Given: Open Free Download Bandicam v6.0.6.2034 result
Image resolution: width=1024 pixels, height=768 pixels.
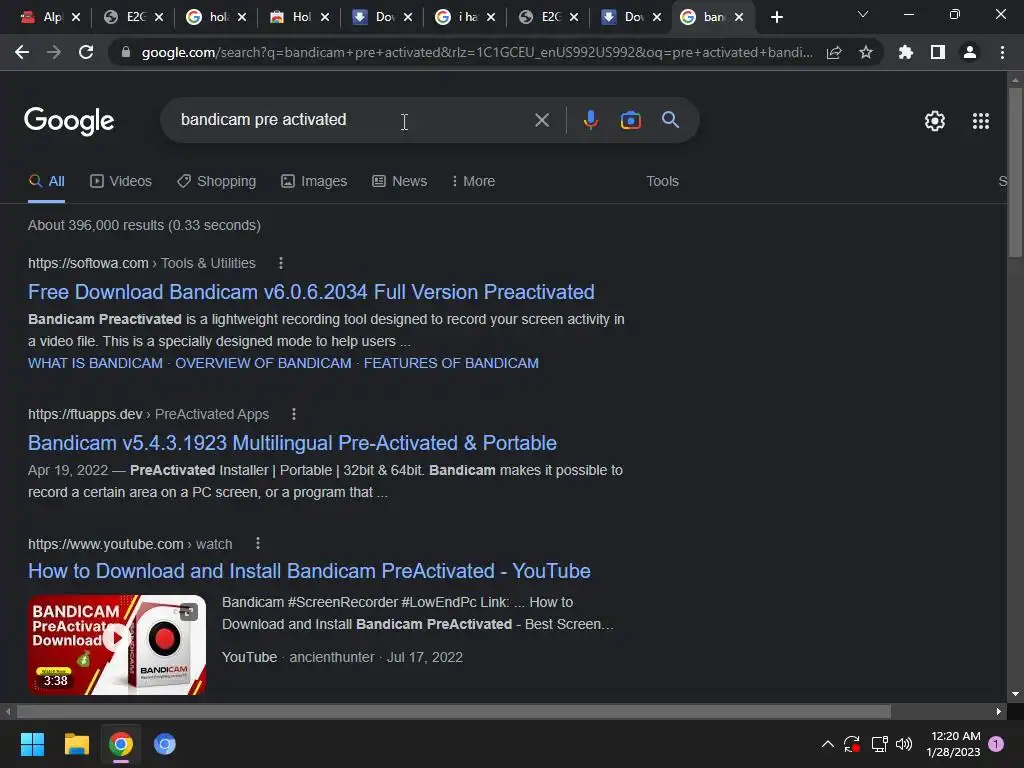Looking at the screenshot, I should pos(311,292).
